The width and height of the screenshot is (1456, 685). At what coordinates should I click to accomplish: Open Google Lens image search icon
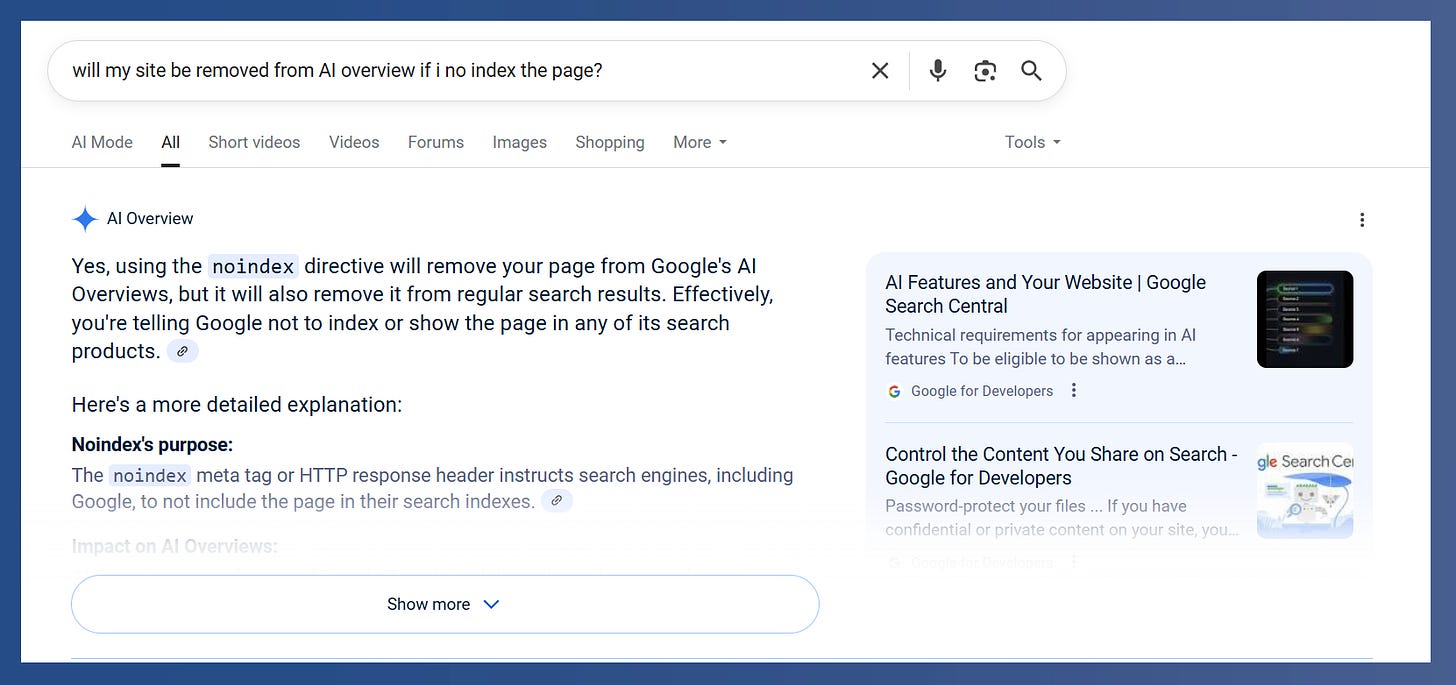985,71
